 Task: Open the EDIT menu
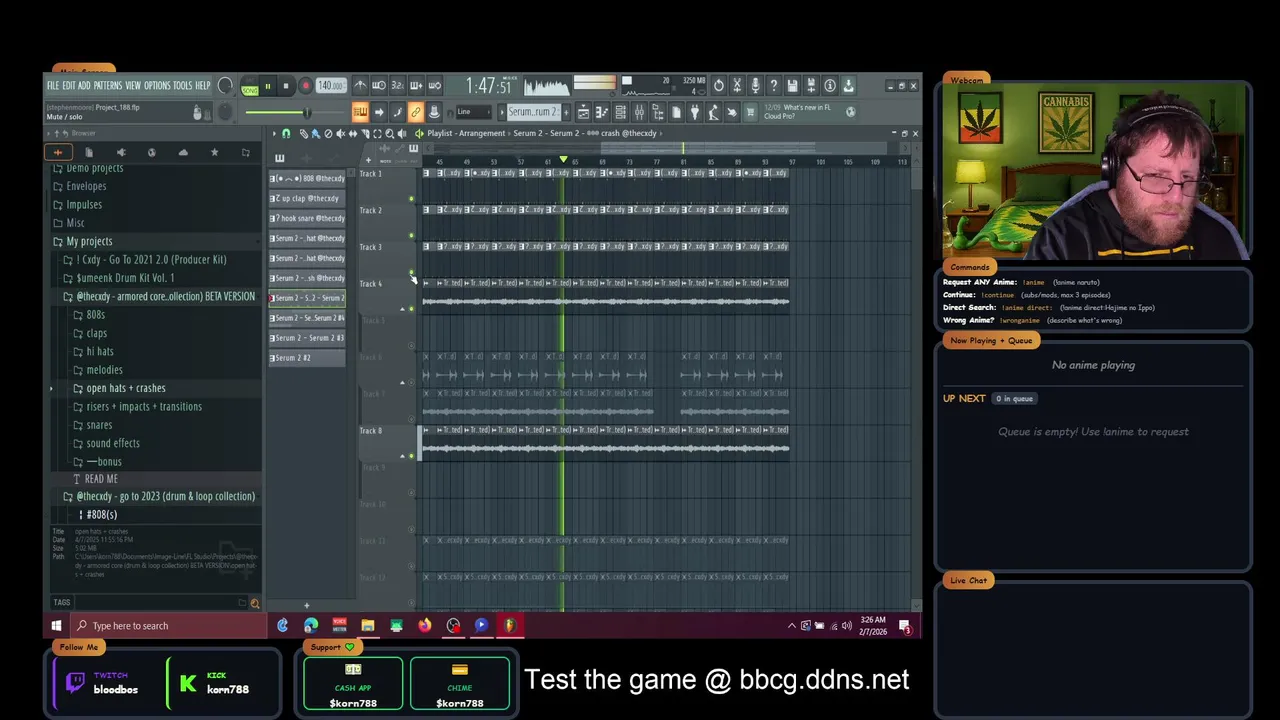point(69,86)
